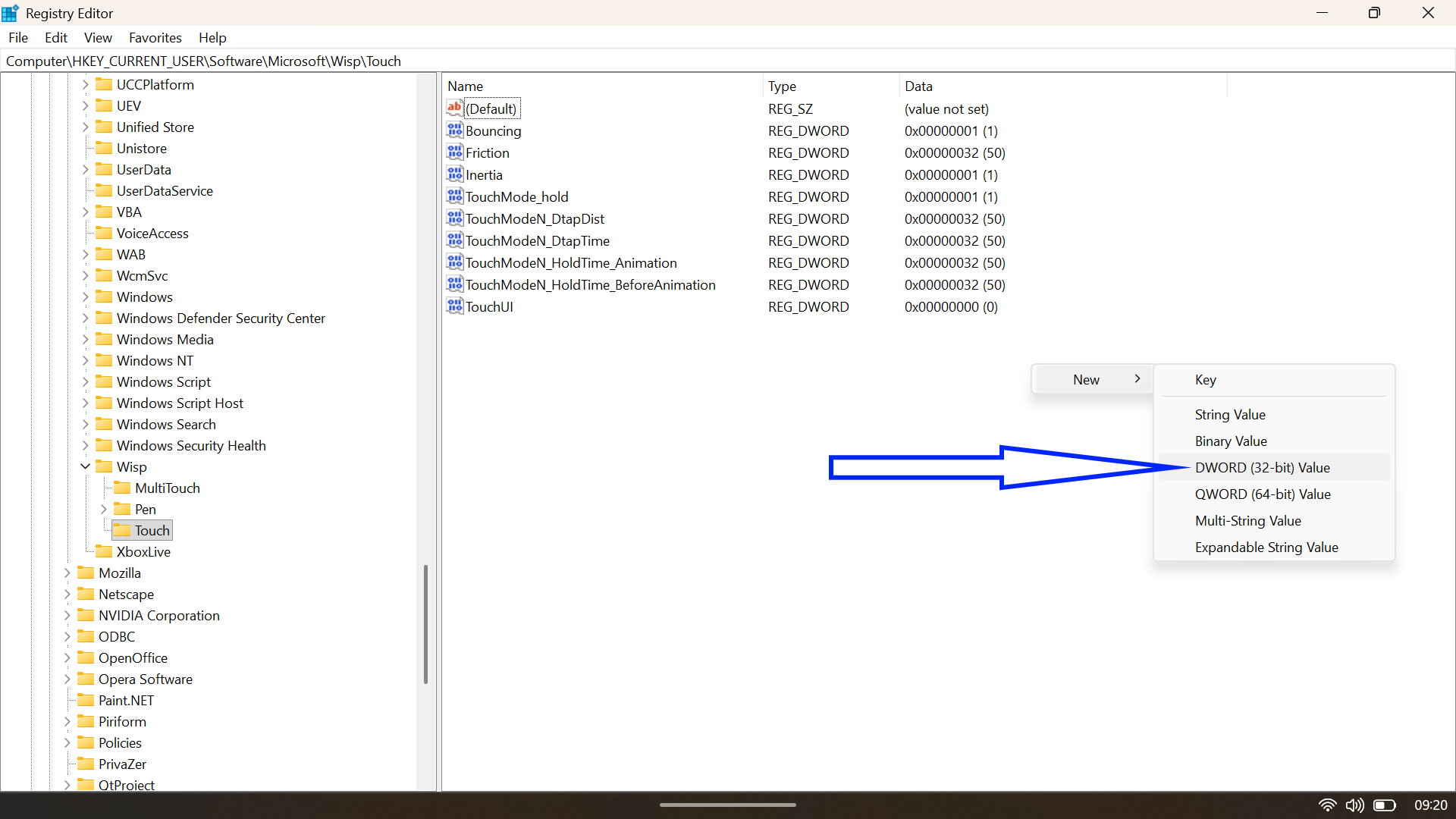Select Key from the New submenu
Screen dimensions: 1456x819
(x=1205, y=380)
